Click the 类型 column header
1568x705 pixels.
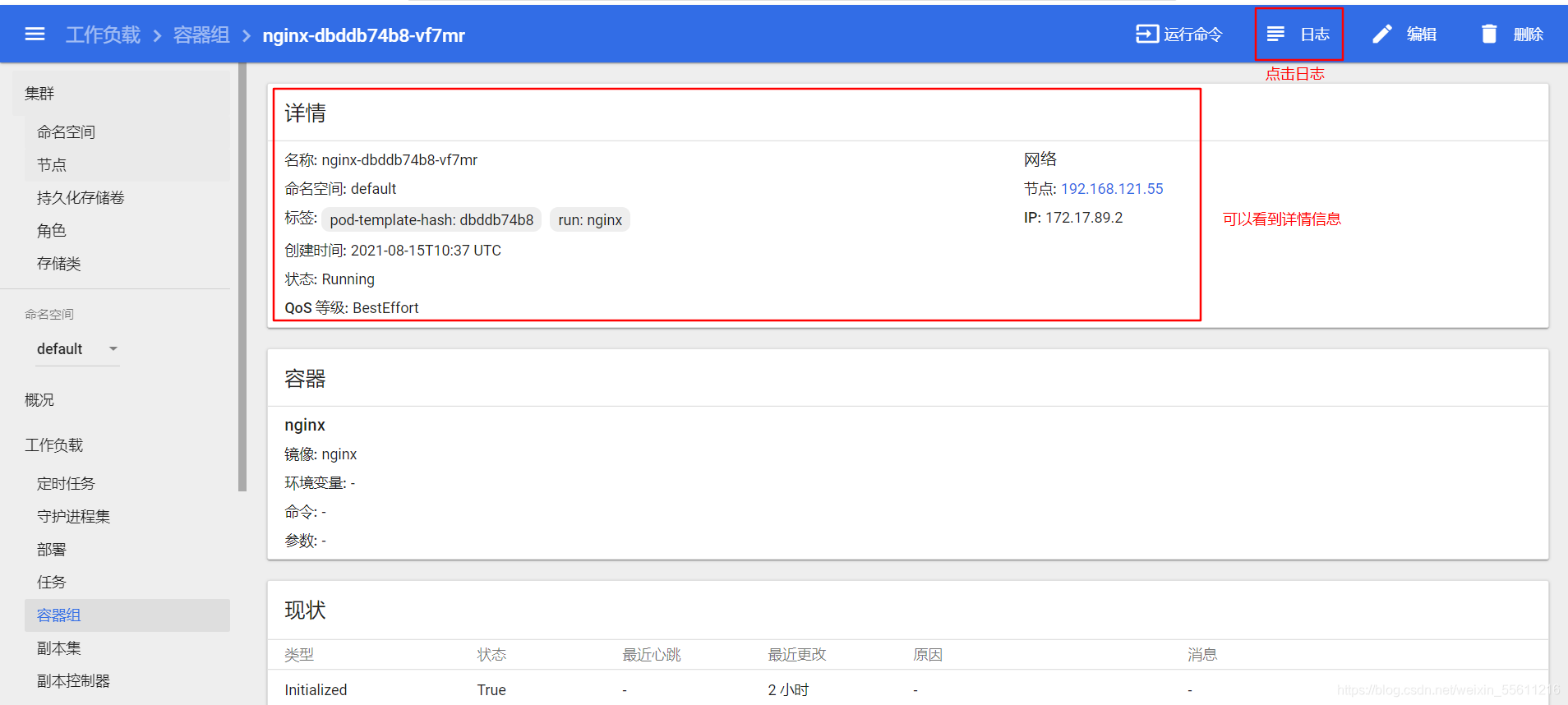[x=299, y=655]
